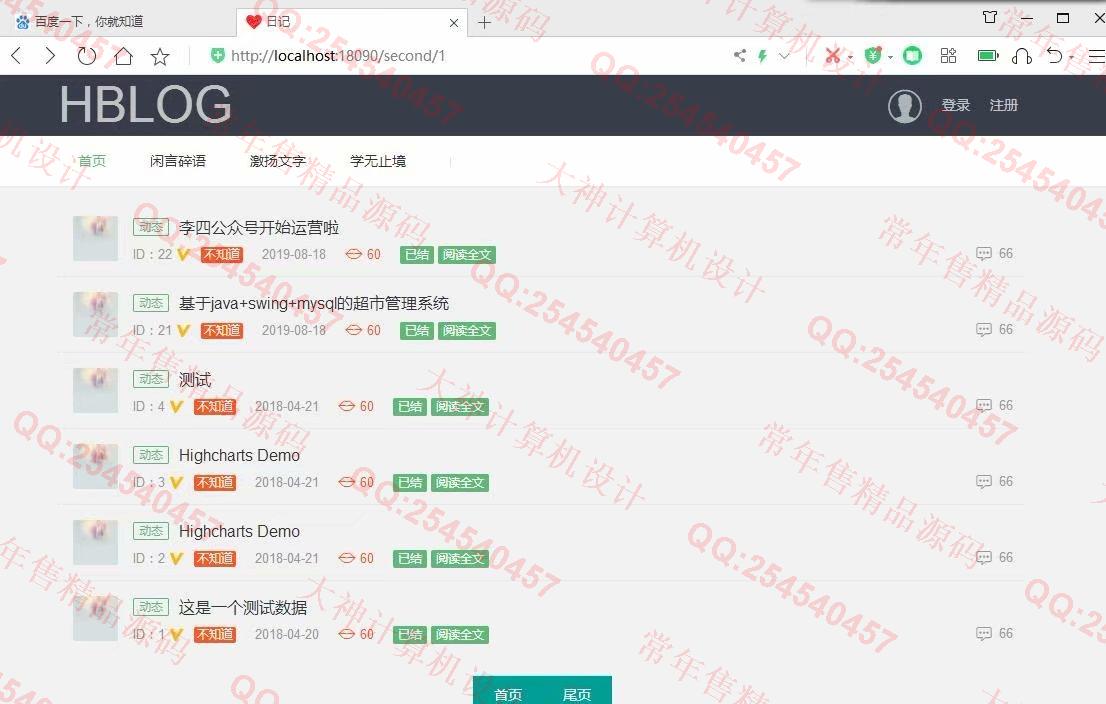Go to 尾页 pagination button

tap(577, 694)
